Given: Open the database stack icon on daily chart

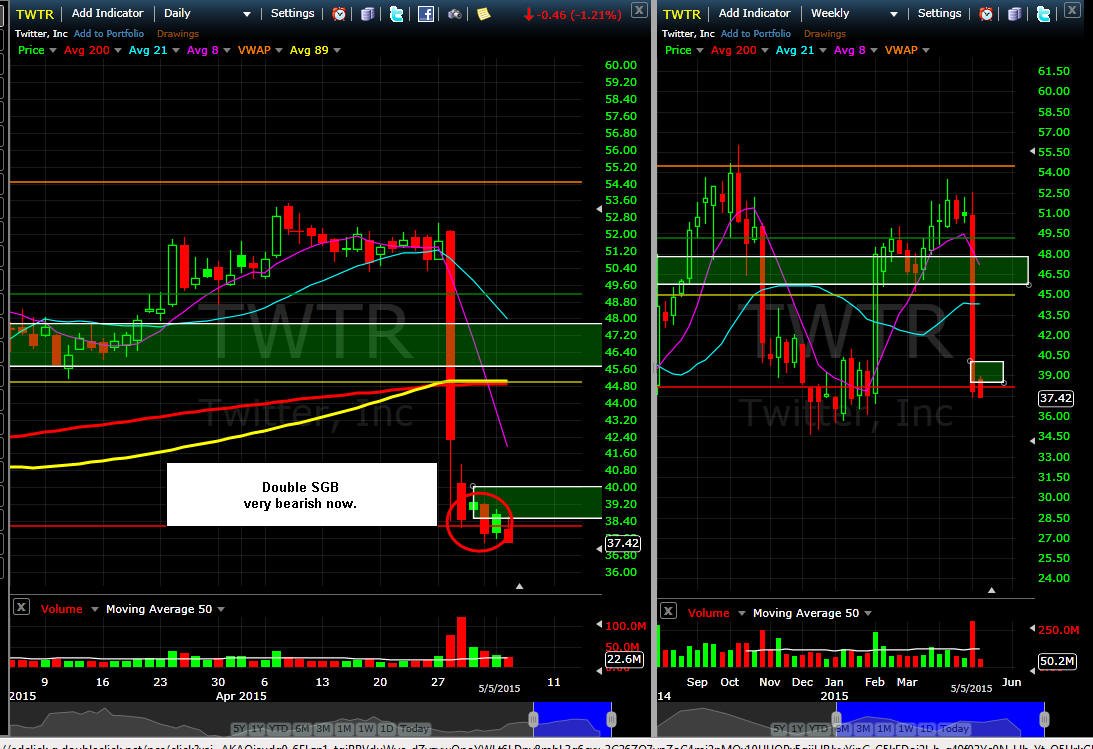Looking at the screenshot, I should coord(368,13).
